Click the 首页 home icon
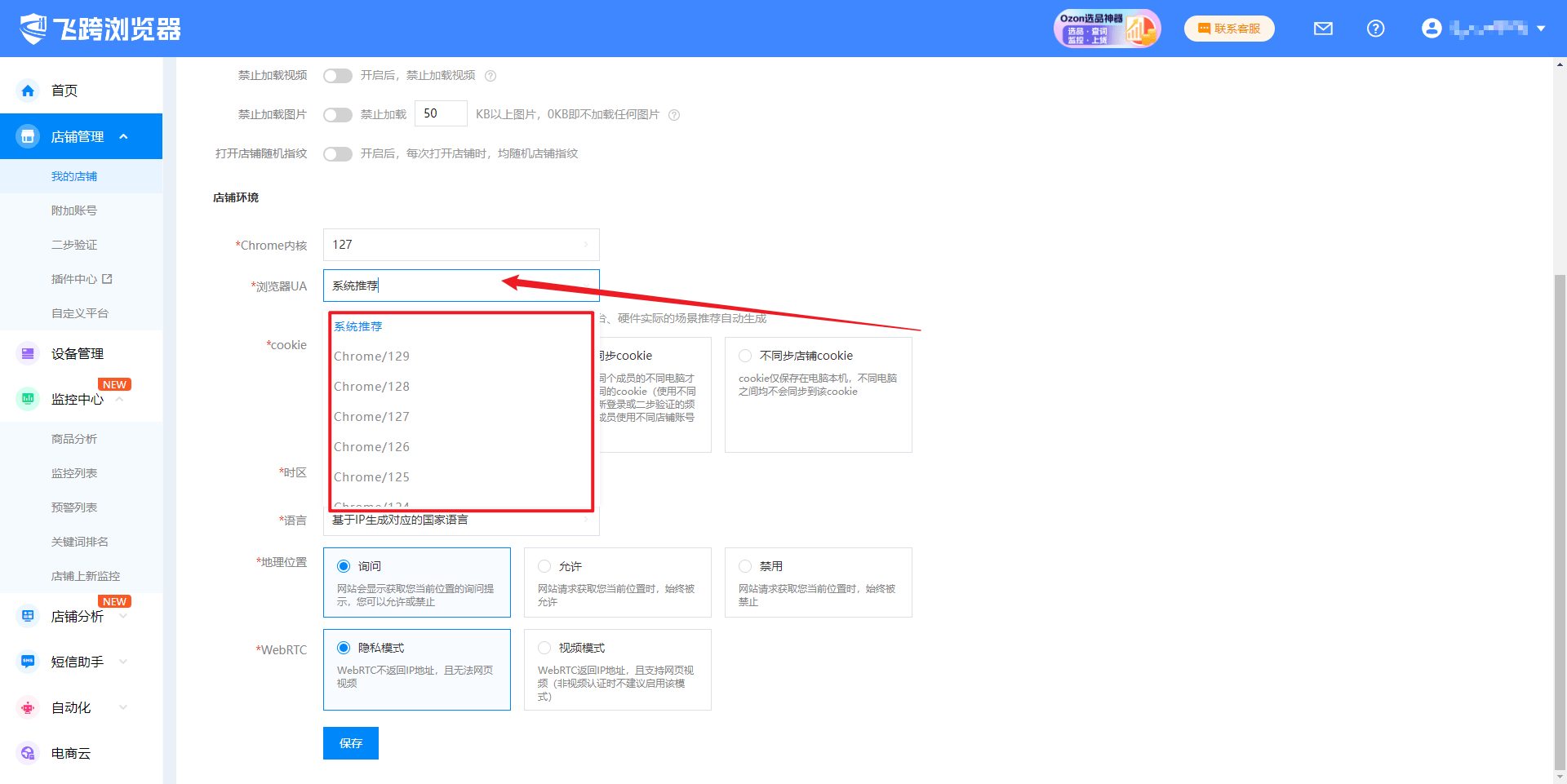1567x784 pixels. pyautogui.click(x=28, y=91)
